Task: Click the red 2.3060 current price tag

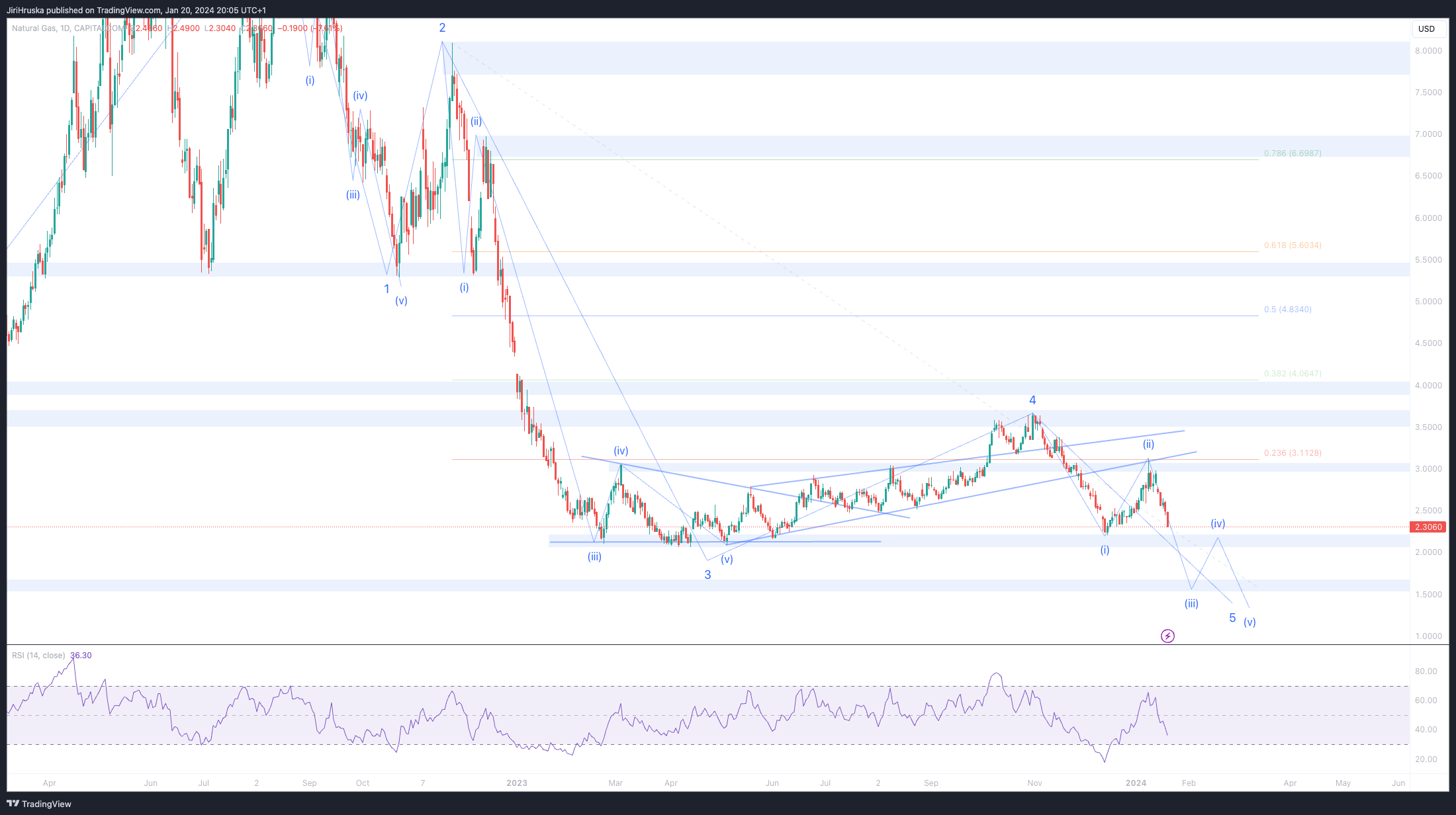Action: pyautogui.click(x=1428, y=527)
